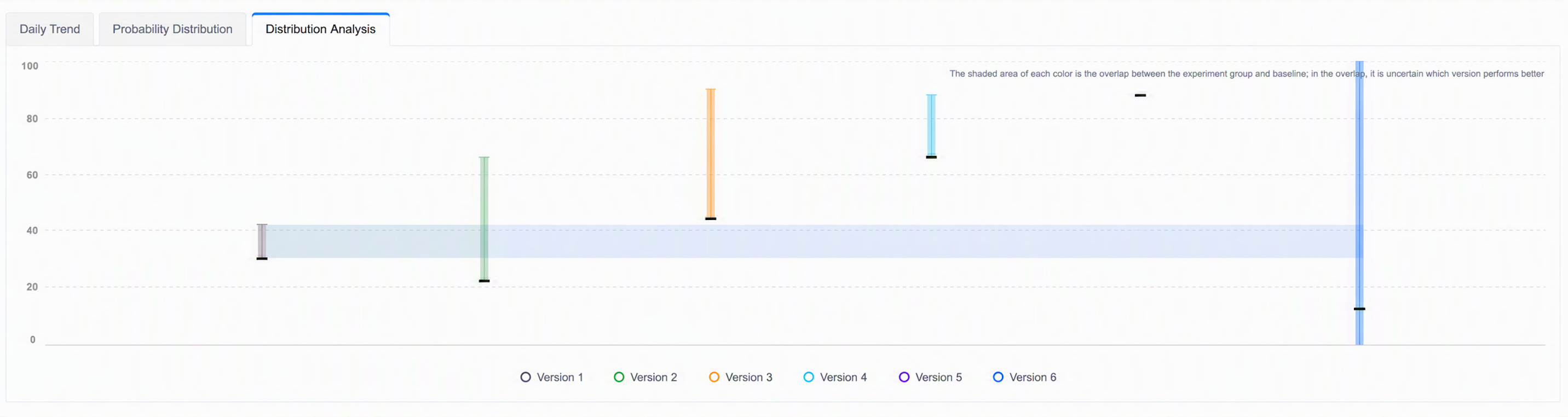Toggle Version 3 orange legend circle
1568x417 pixels.
click(x=714, y=377)
